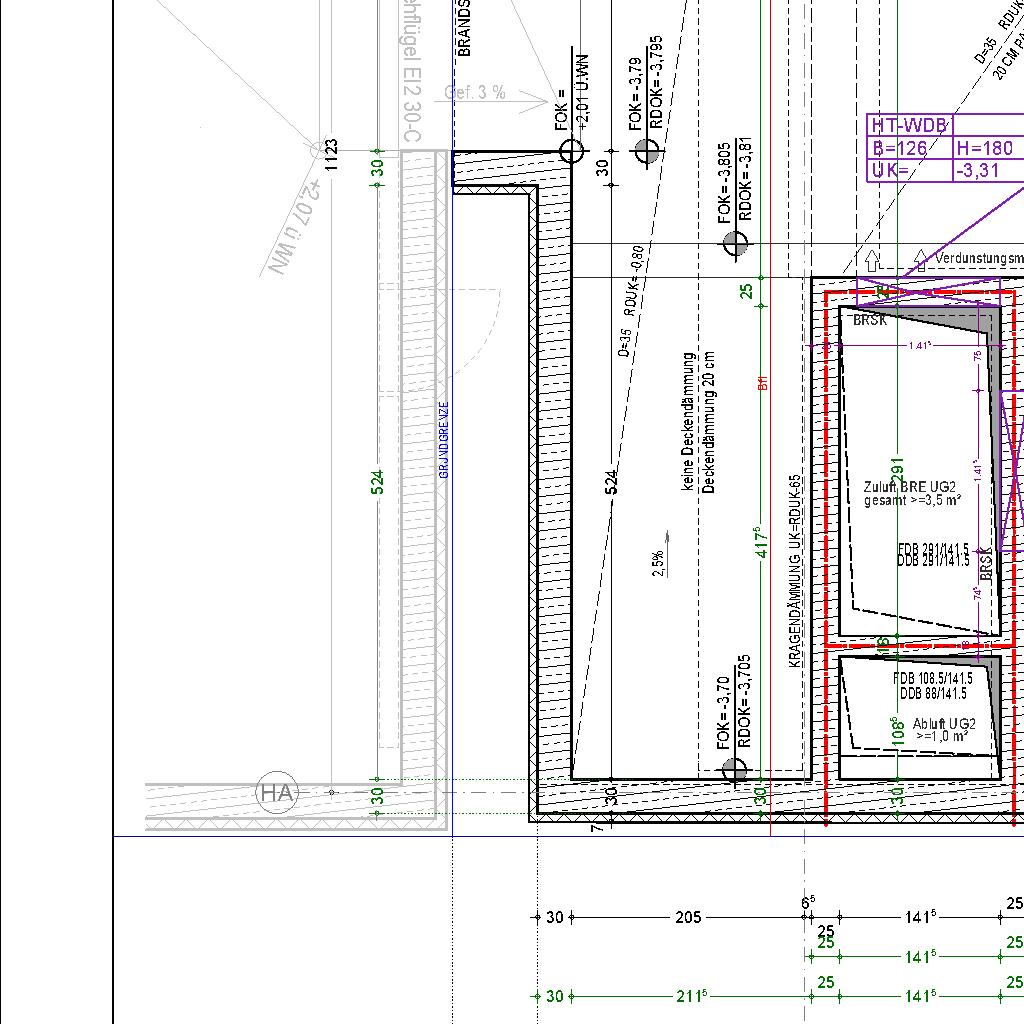Pick the level marker symbol for FOK=-3,70
This screenshot has width=1024, height=1024.
[x=734, y=770]
